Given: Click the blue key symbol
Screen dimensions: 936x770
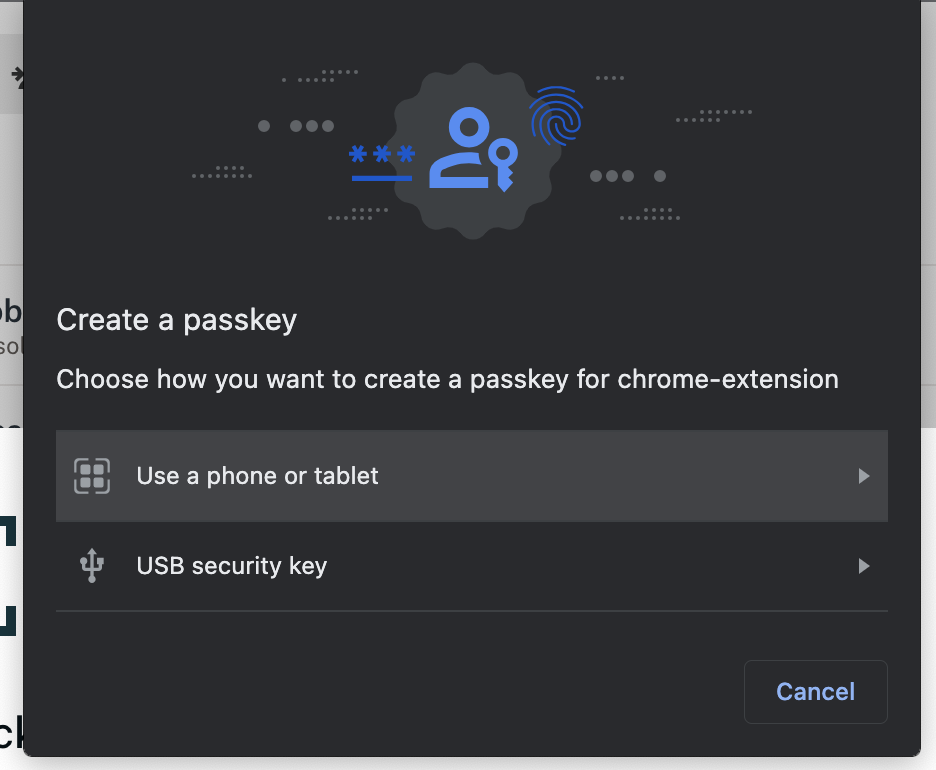Looking at the screenshot, I should click(x=503, y=164).
